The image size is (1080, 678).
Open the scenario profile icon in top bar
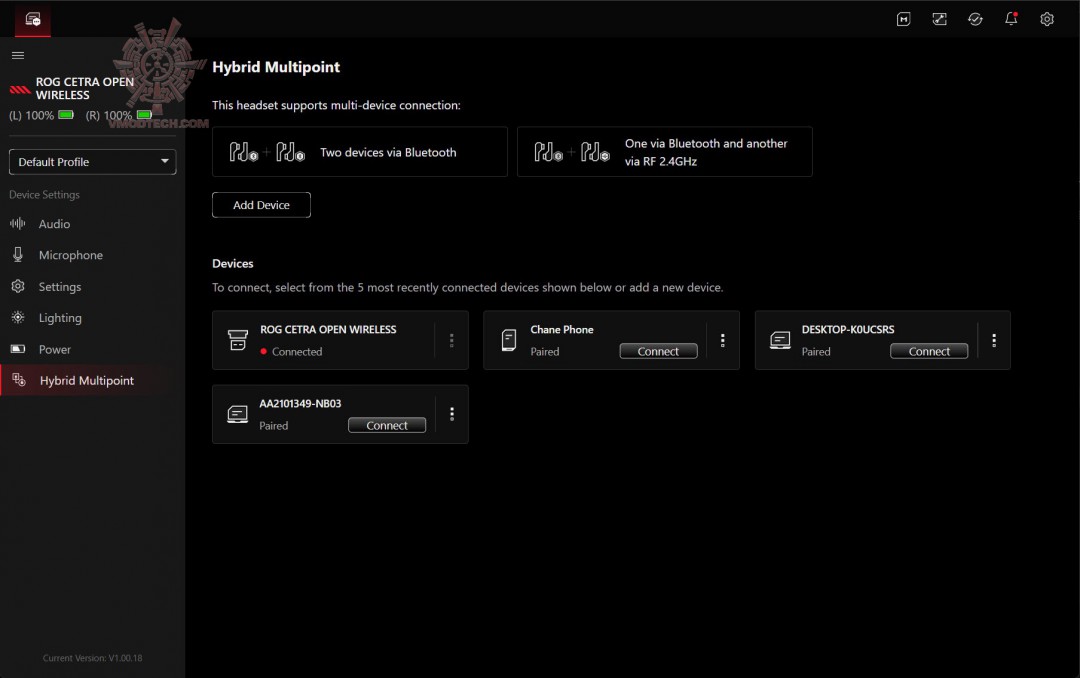939,19
